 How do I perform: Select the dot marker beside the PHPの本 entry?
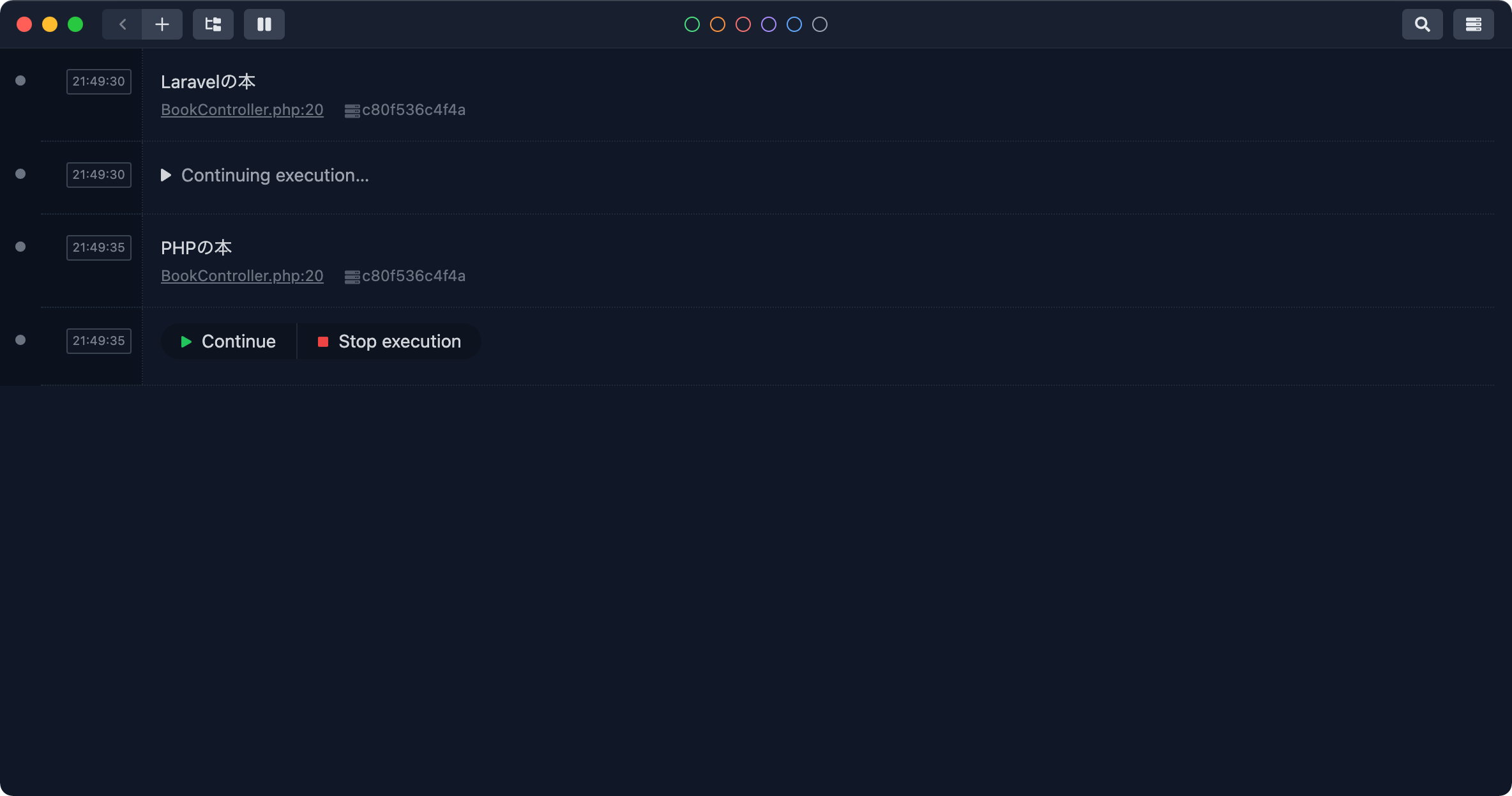click(x=20, y=247)
